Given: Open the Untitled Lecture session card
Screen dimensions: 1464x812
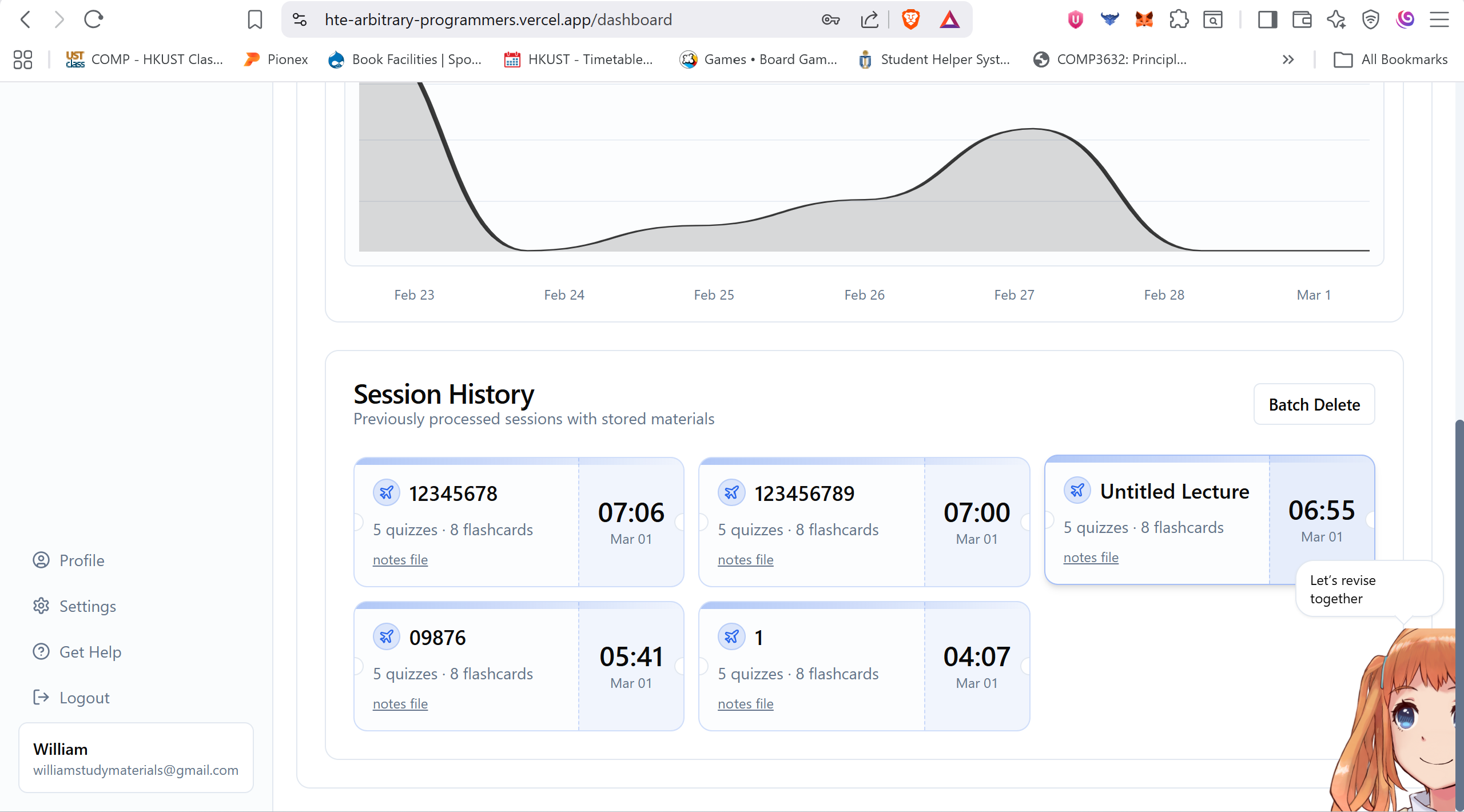Looking at the screenshot, I should tap(1174, 492).
